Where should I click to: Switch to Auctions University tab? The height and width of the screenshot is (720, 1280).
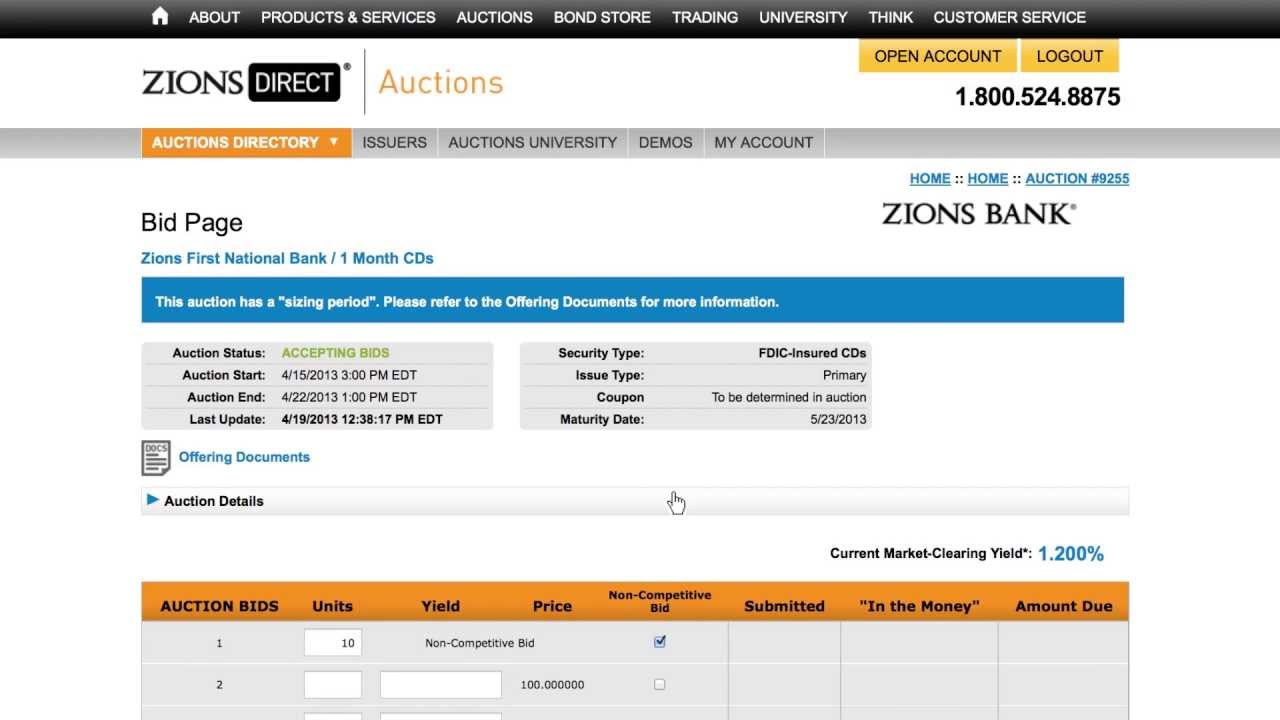tap(532, 142)
